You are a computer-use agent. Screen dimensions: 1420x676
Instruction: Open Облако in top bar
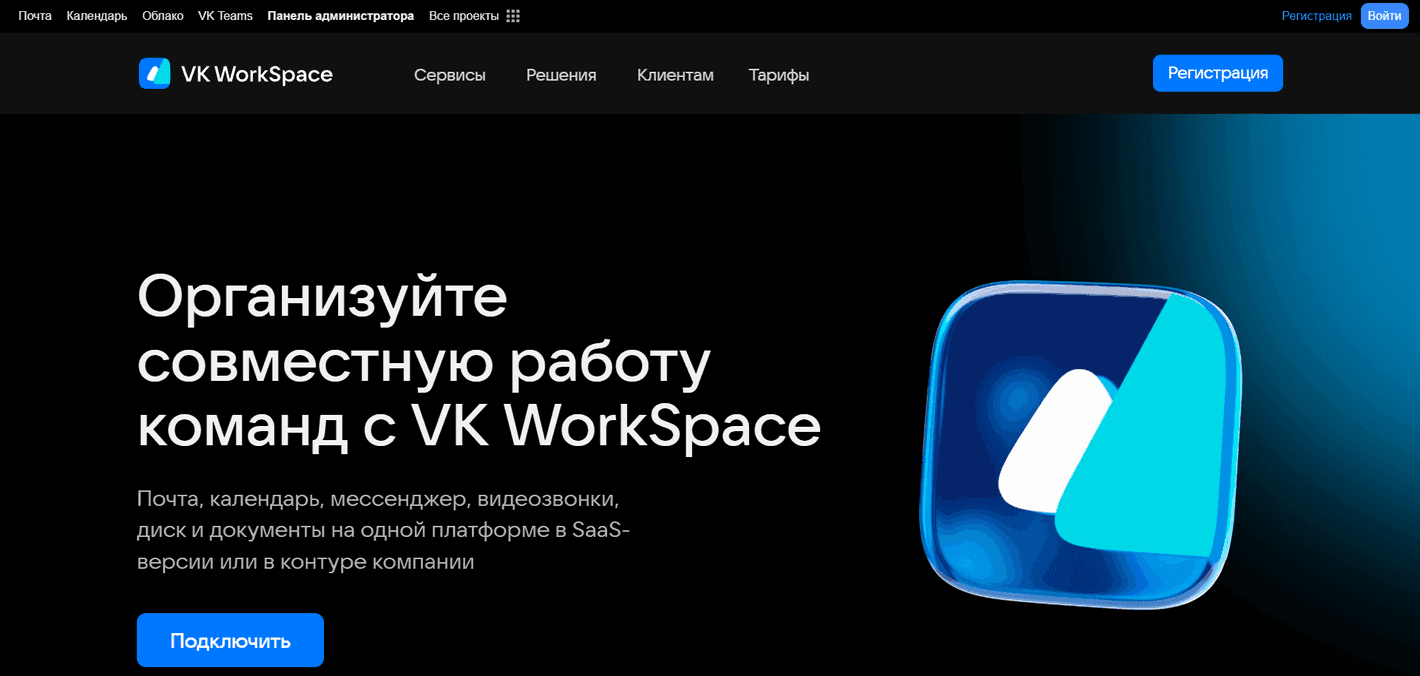coord(163,16)
